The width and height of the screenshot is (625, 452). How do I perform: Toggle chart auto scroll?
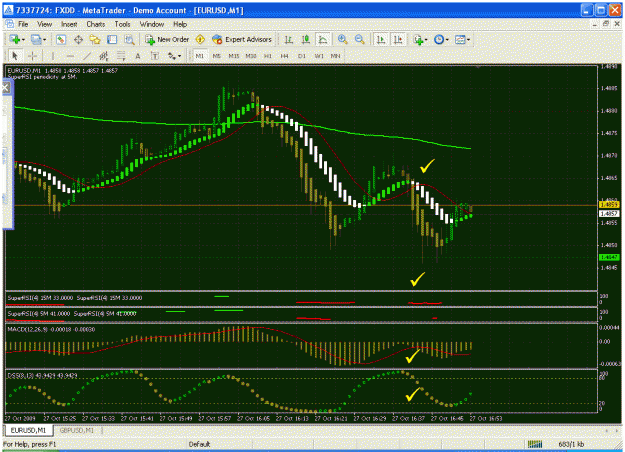pyautogui.click(x=381, y=39)
